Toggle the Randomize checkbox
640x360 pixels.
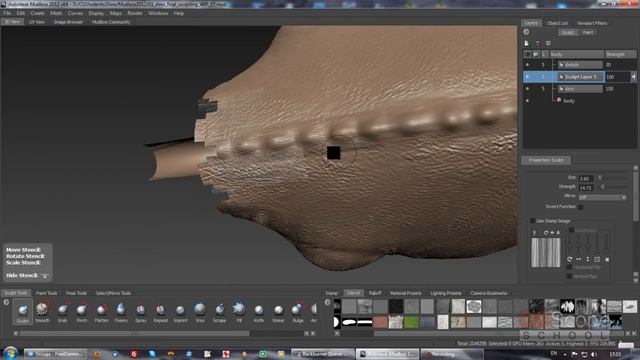click(x=571, y=230)
